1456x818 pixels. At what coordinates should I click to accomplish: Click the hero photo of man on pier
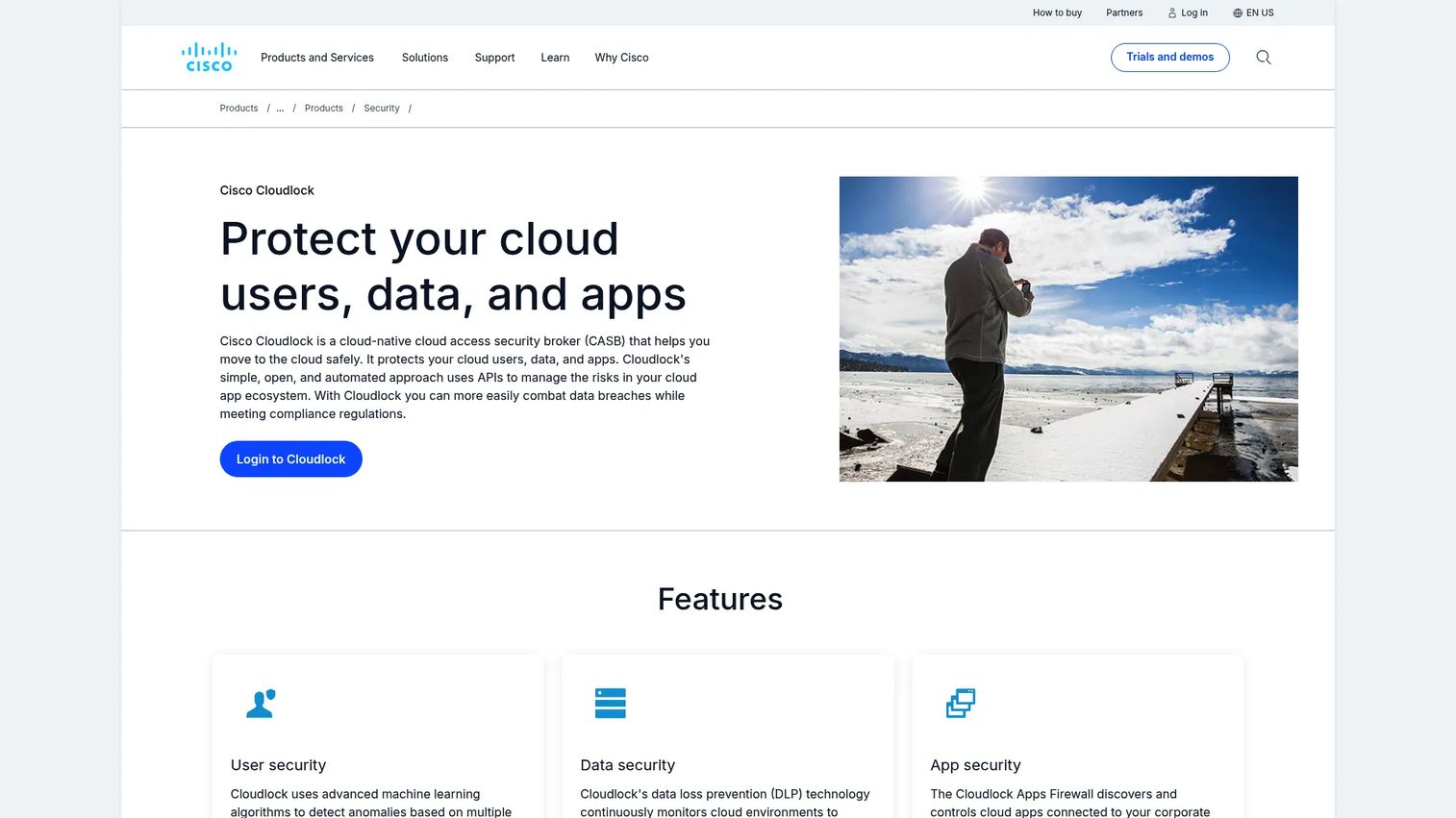[x=1068, y=329]
